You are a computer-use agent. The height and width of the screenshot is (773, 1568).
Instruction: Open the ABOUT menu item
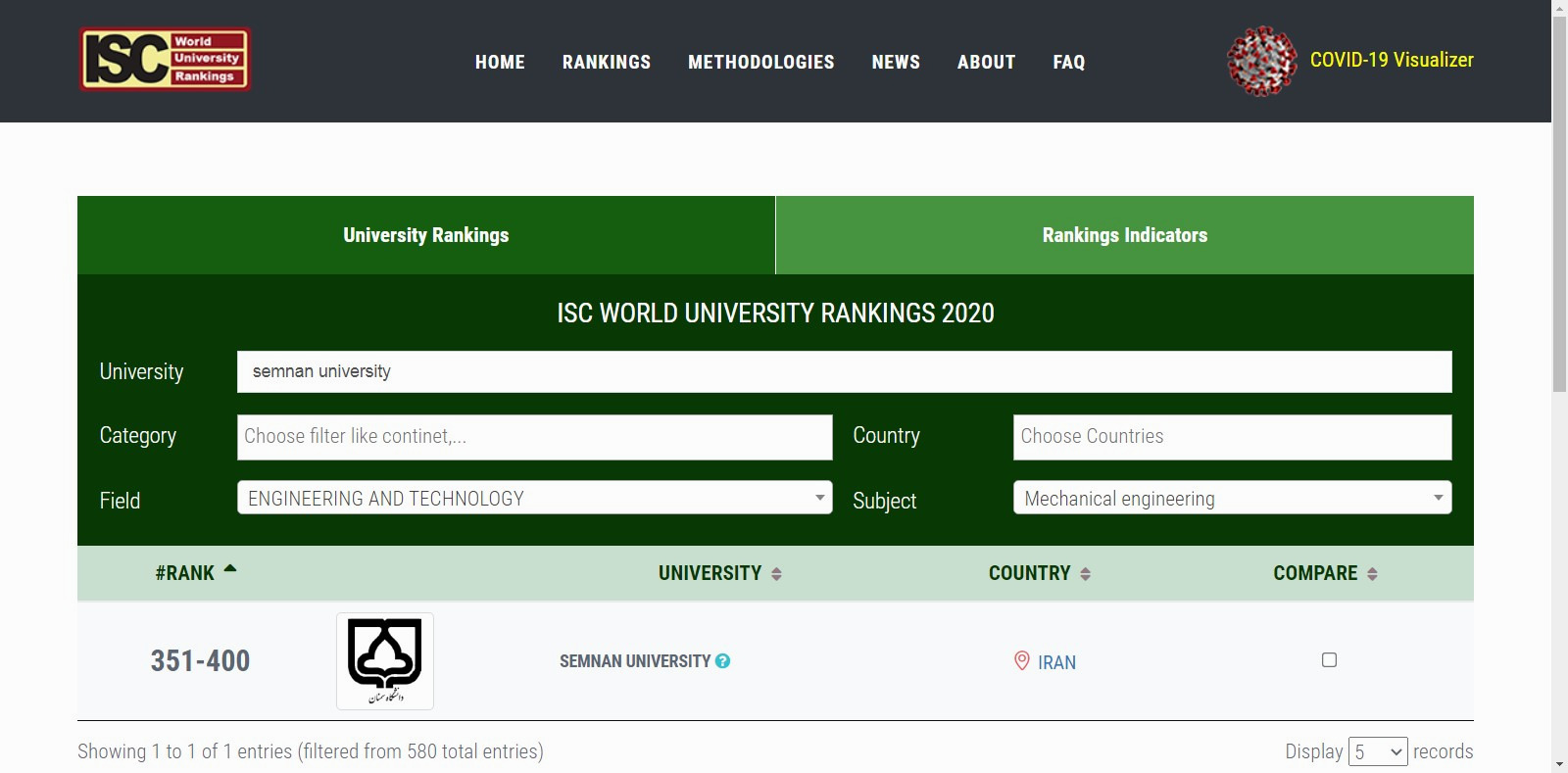pyautogui.click(x=987, y=62)
